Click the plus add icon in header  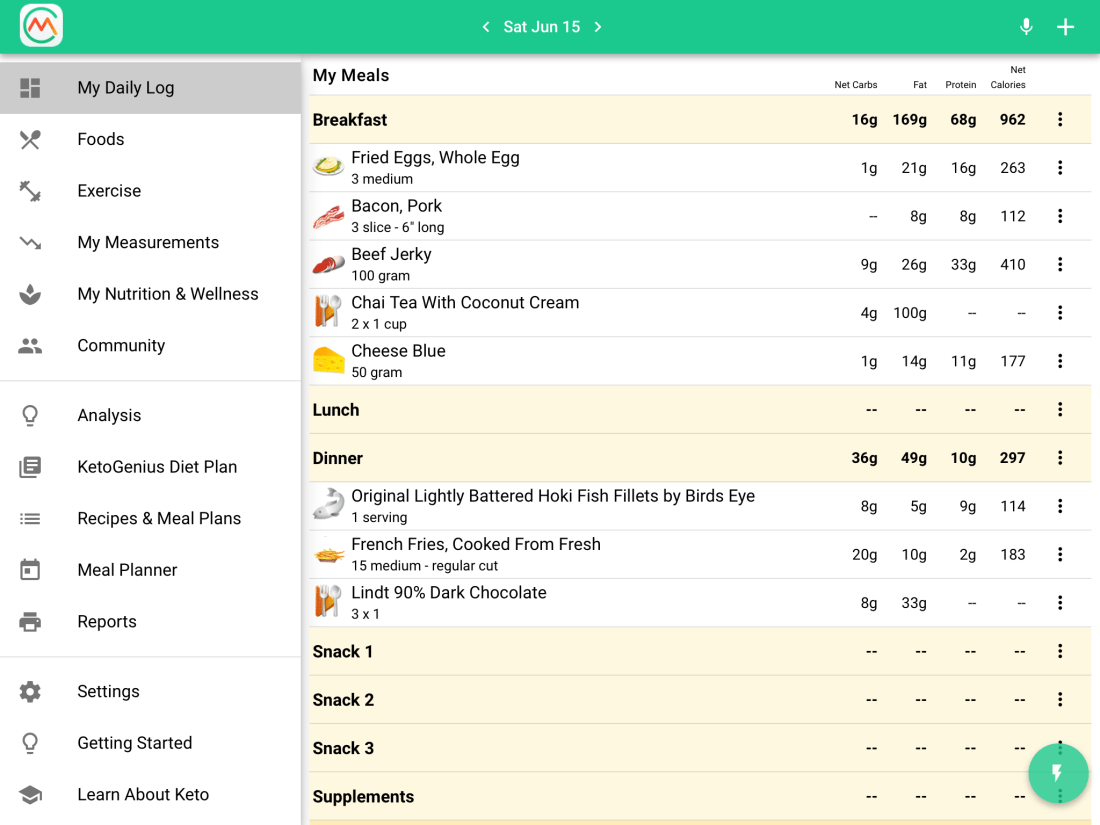coord(1066,27)
